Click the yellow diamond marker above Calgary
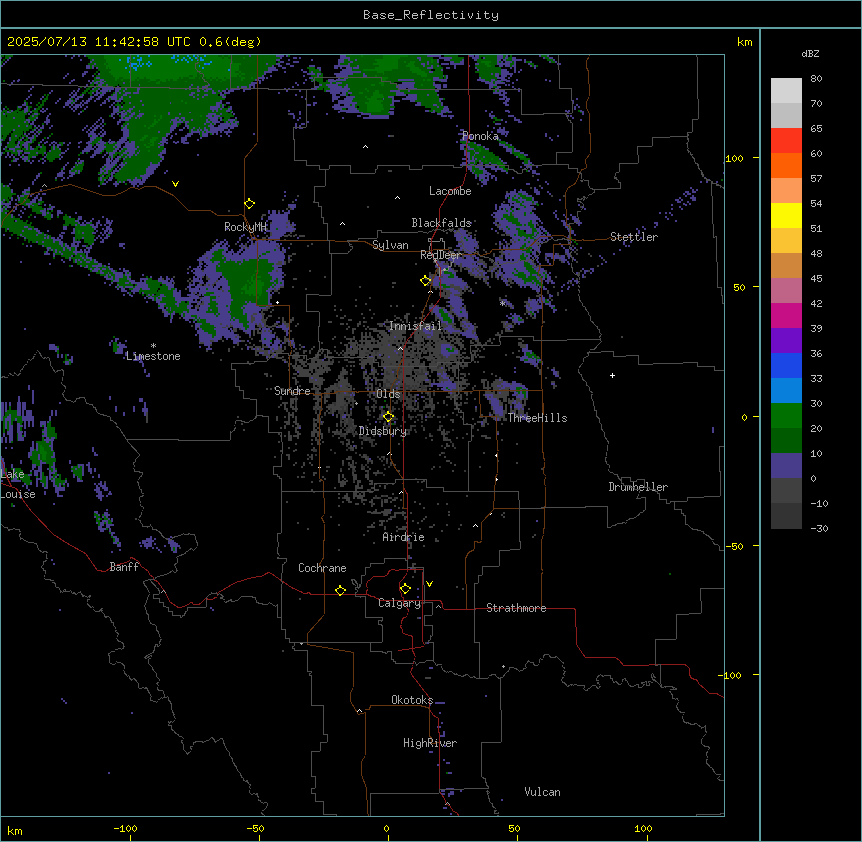862x842 pixels. [406, 589]
